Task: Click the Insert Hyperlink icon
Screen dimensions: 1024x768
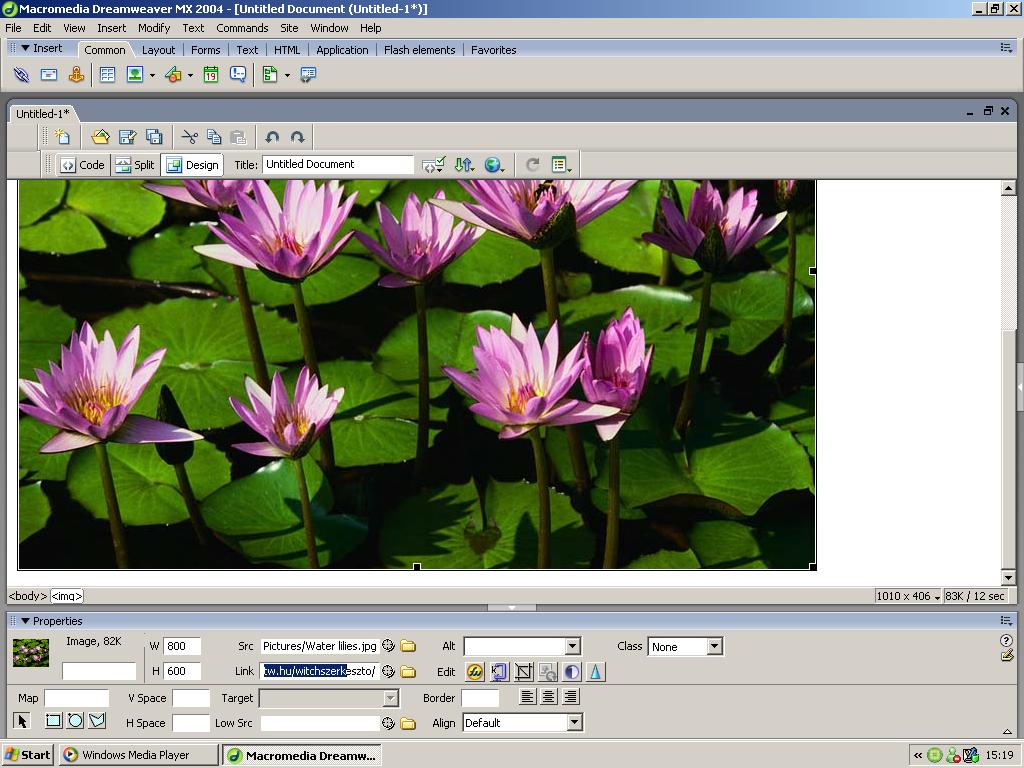Action: pos(21,75)
